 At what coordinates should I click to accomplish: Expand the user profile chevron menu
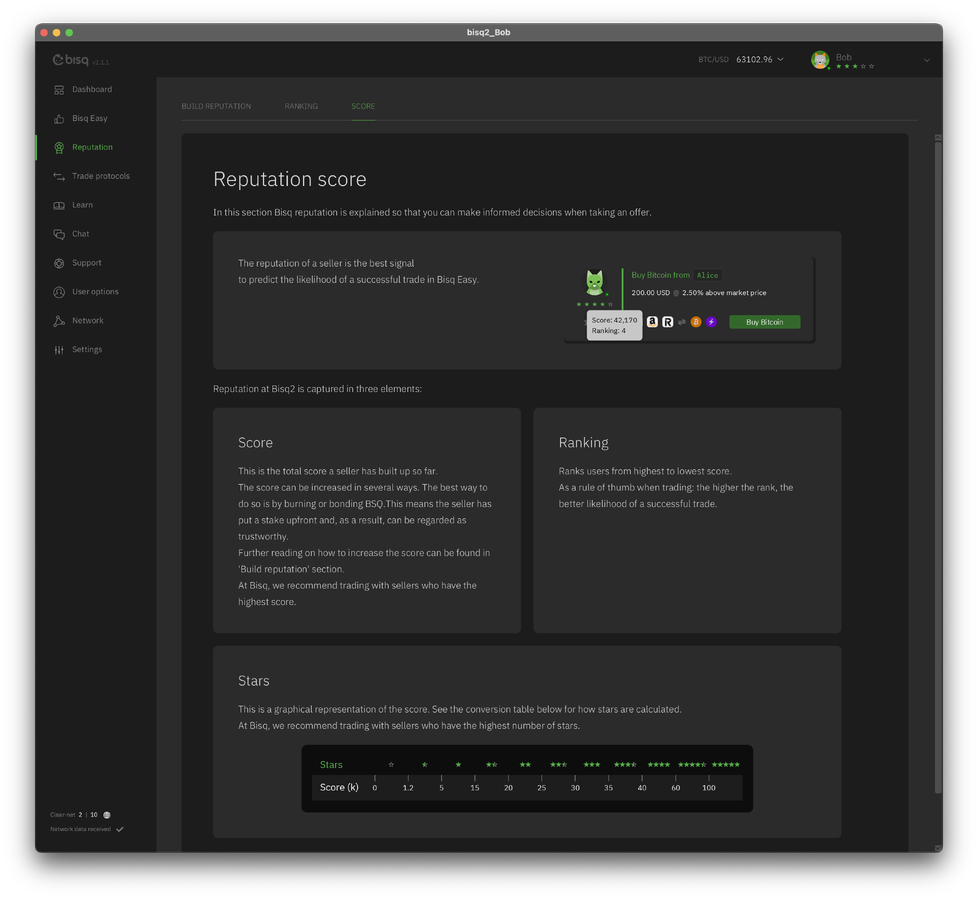pos(926,60)
